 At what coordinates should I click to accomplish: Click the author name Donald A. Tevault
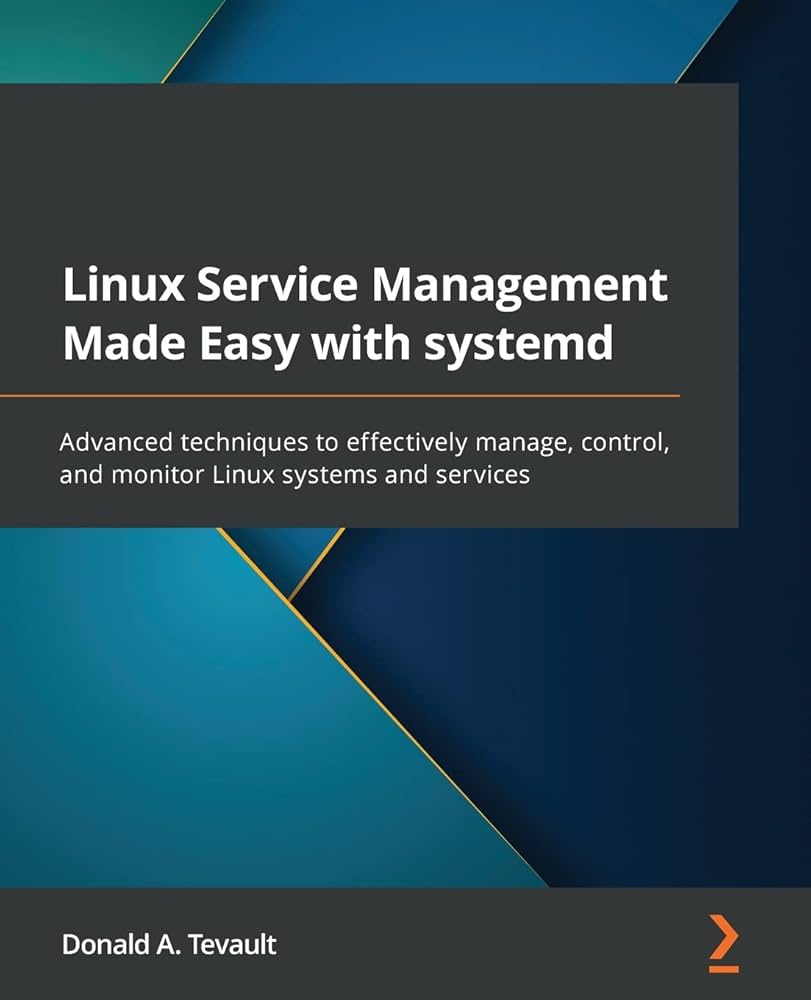(170, 945)
